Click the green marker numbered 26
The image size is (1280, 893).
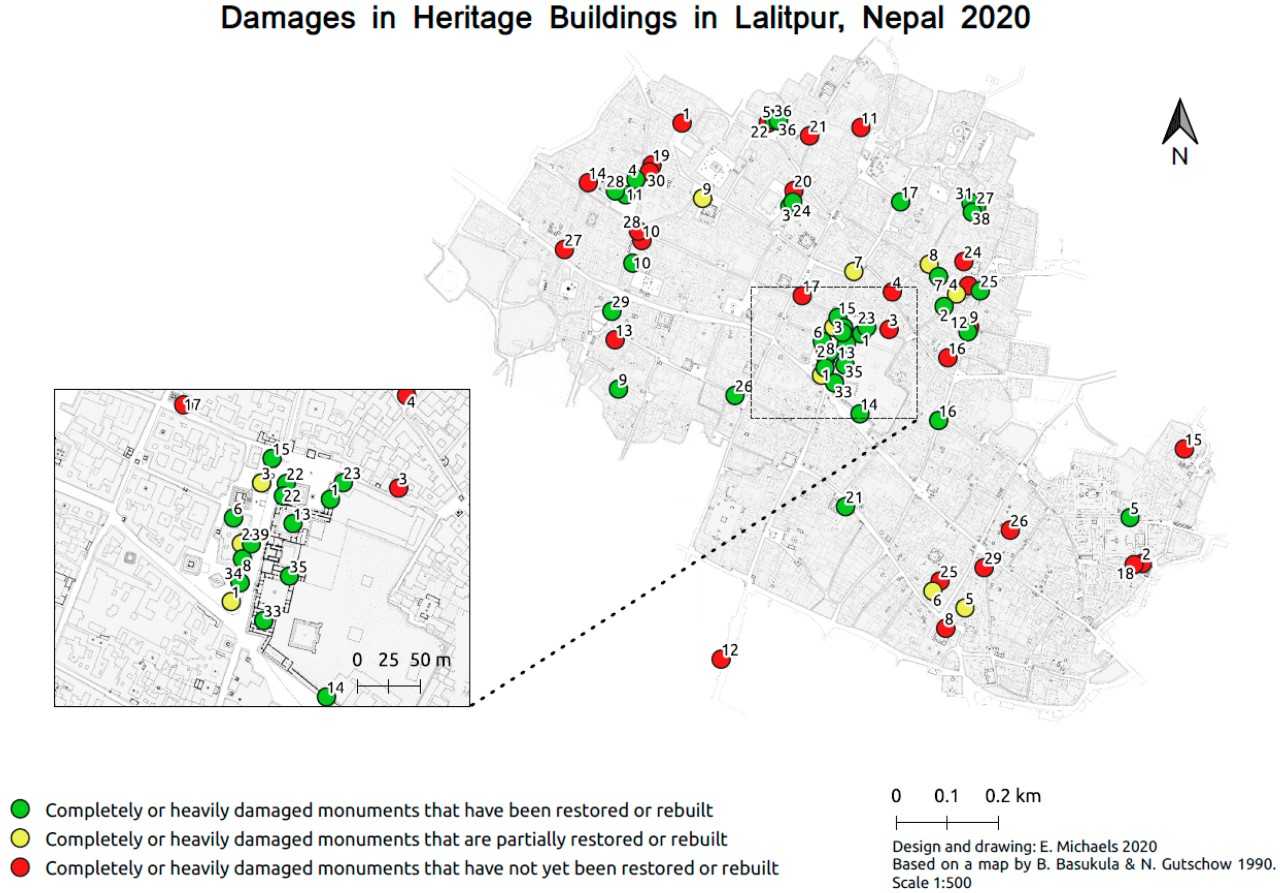pyautogui.click(x=735, y=395)
